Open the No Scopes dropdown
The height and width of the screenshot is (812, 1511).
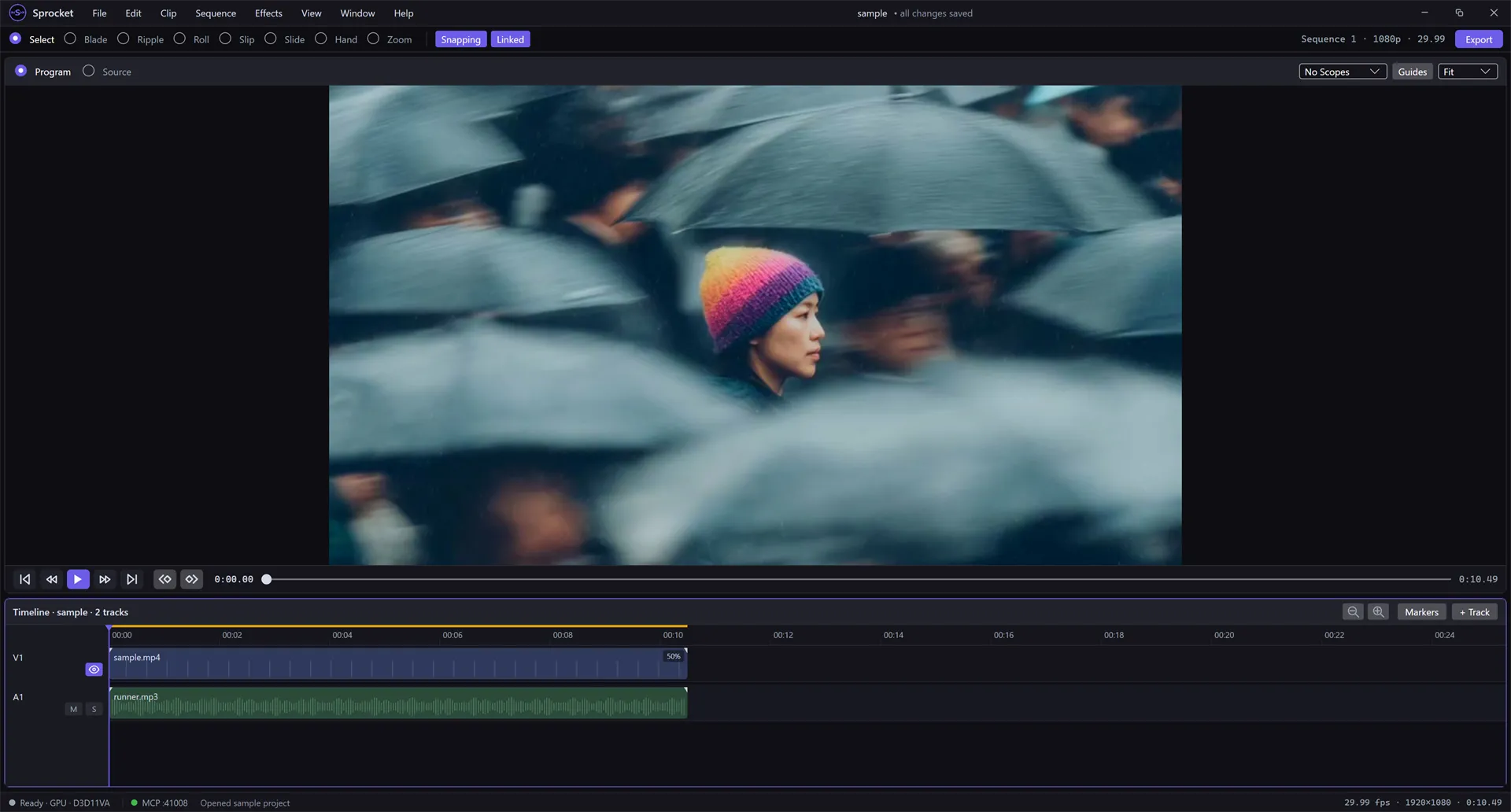click(x=1343, y=72)
